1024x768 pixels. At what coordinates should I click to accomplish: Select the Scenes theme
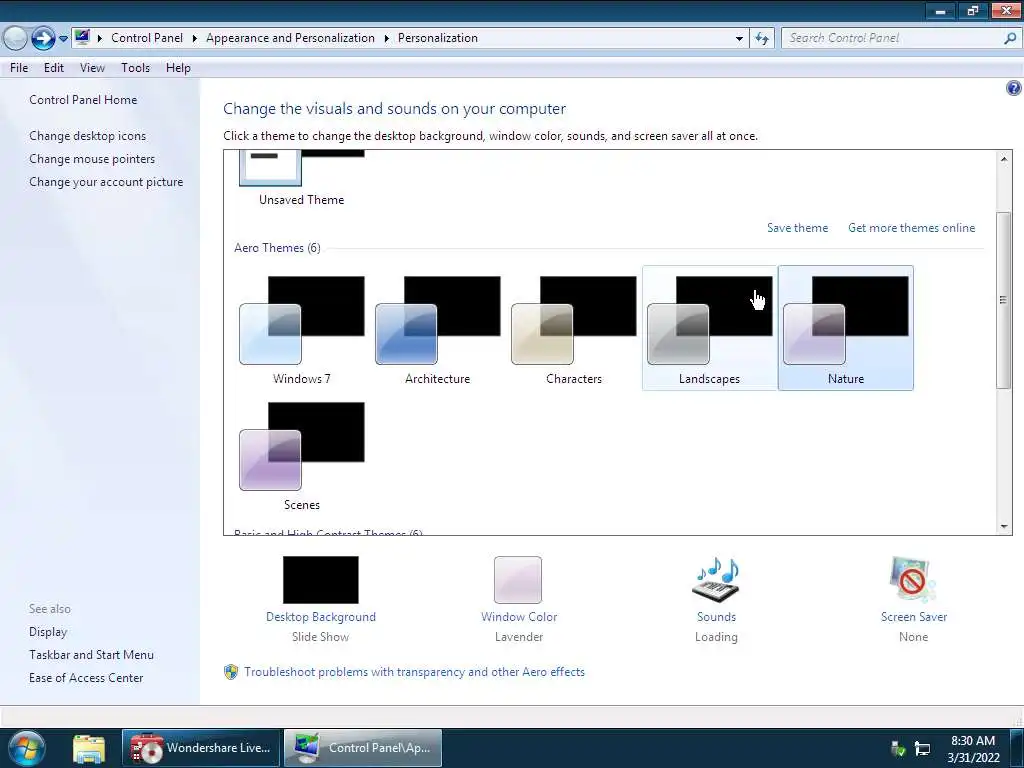pos(302,455)
